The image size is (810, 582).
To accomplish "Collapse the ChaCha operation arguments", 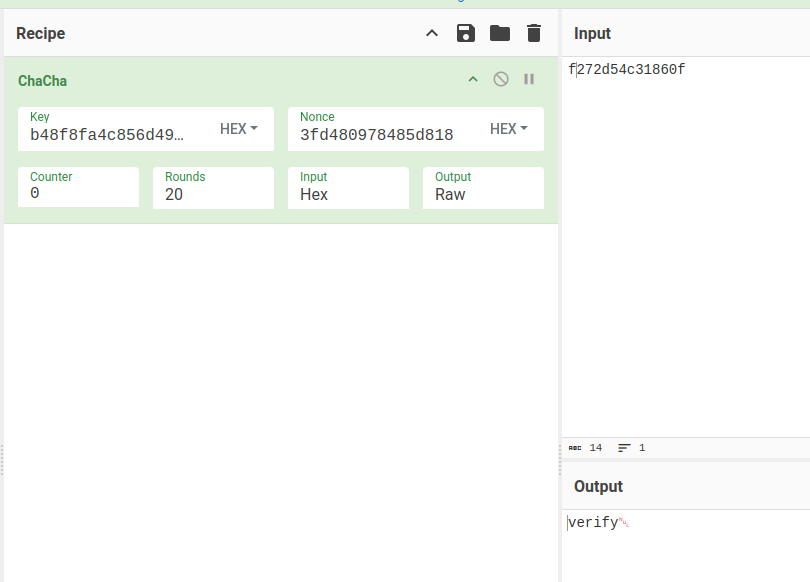I will (473, 80).
